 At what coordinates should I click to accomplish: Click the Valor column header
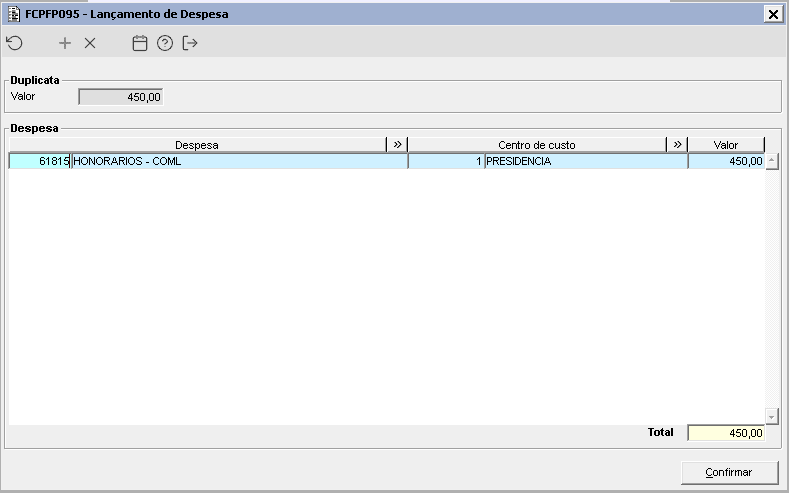726,145
